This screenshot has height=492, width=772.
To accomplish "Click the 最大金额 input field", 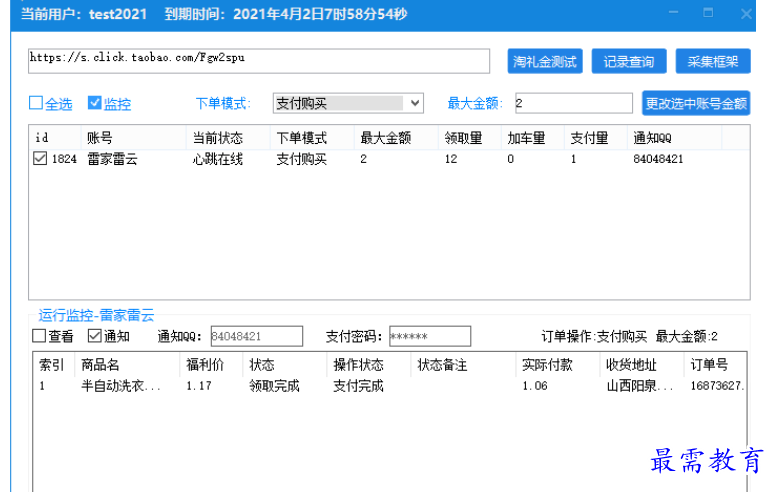I will [574, 103].
